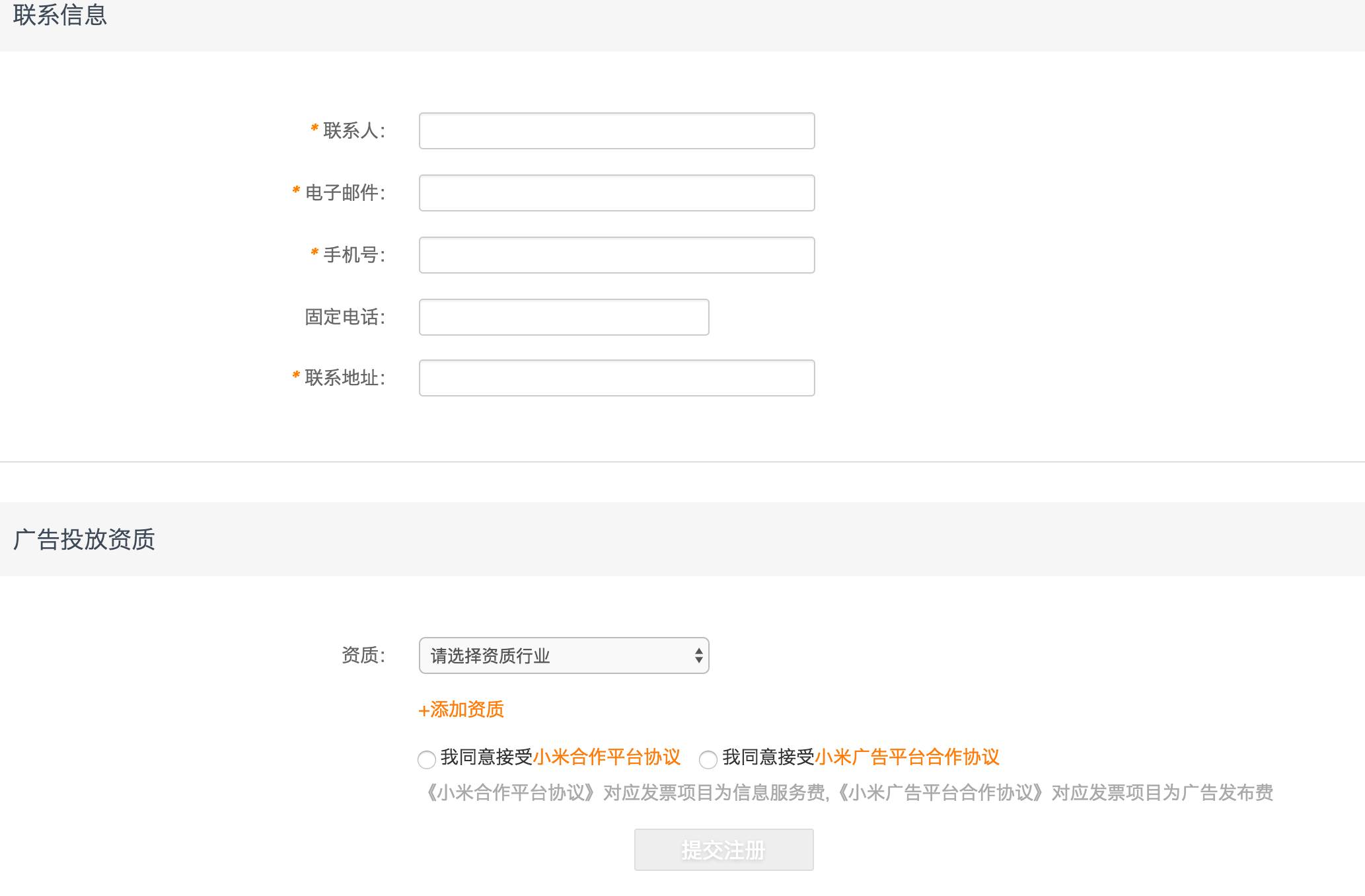Click the 联系地址 field label
This screenshot has width=1365, height=896.
tap(344, 378)
